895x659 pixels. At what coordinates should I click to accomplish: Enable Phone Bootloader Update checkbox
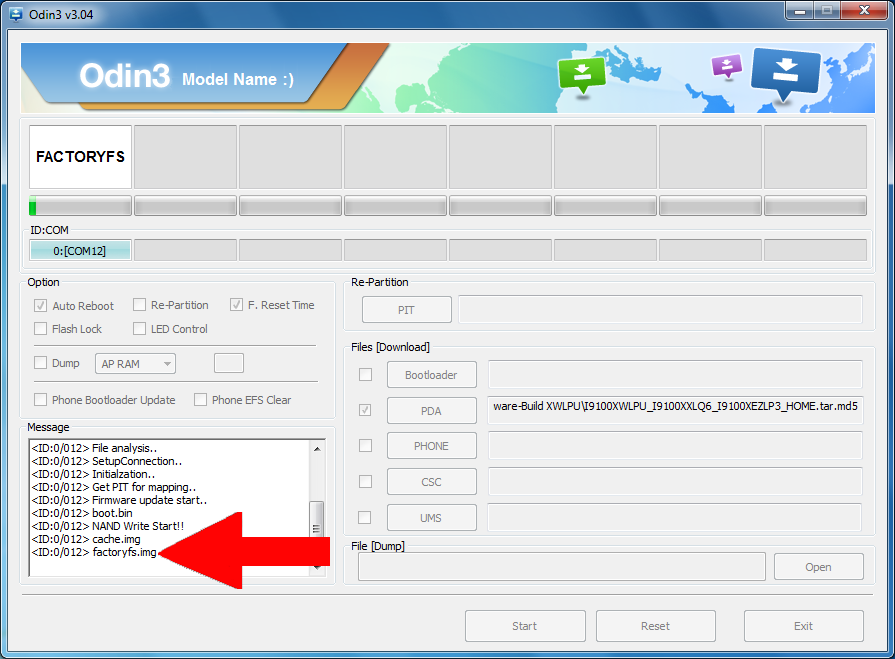40,399
